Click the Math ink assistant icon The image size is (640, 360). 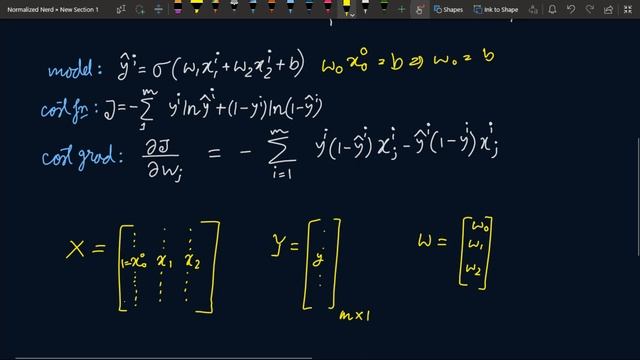(533, 9)
